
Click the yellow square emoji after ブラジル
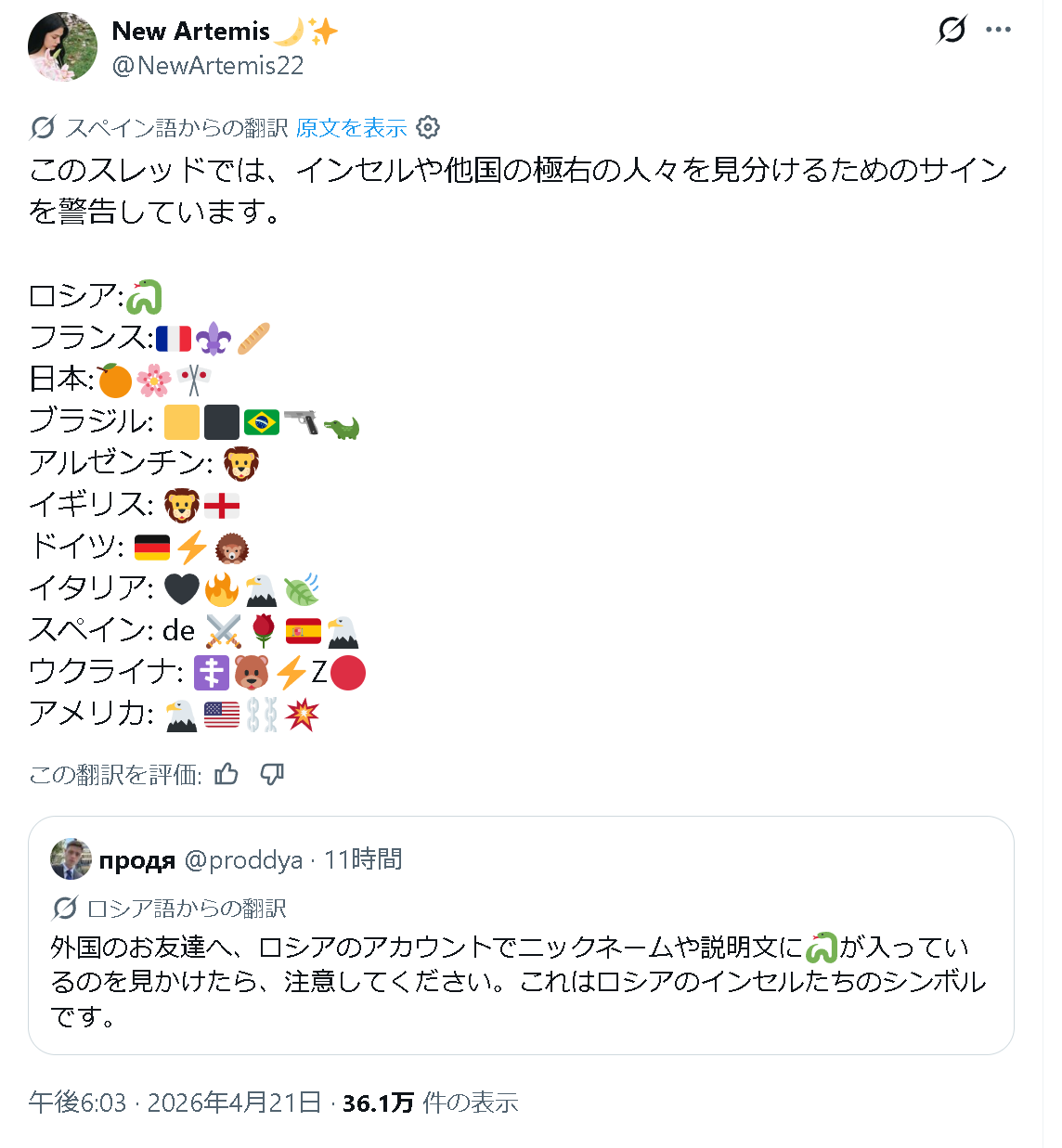pos(182,422)
